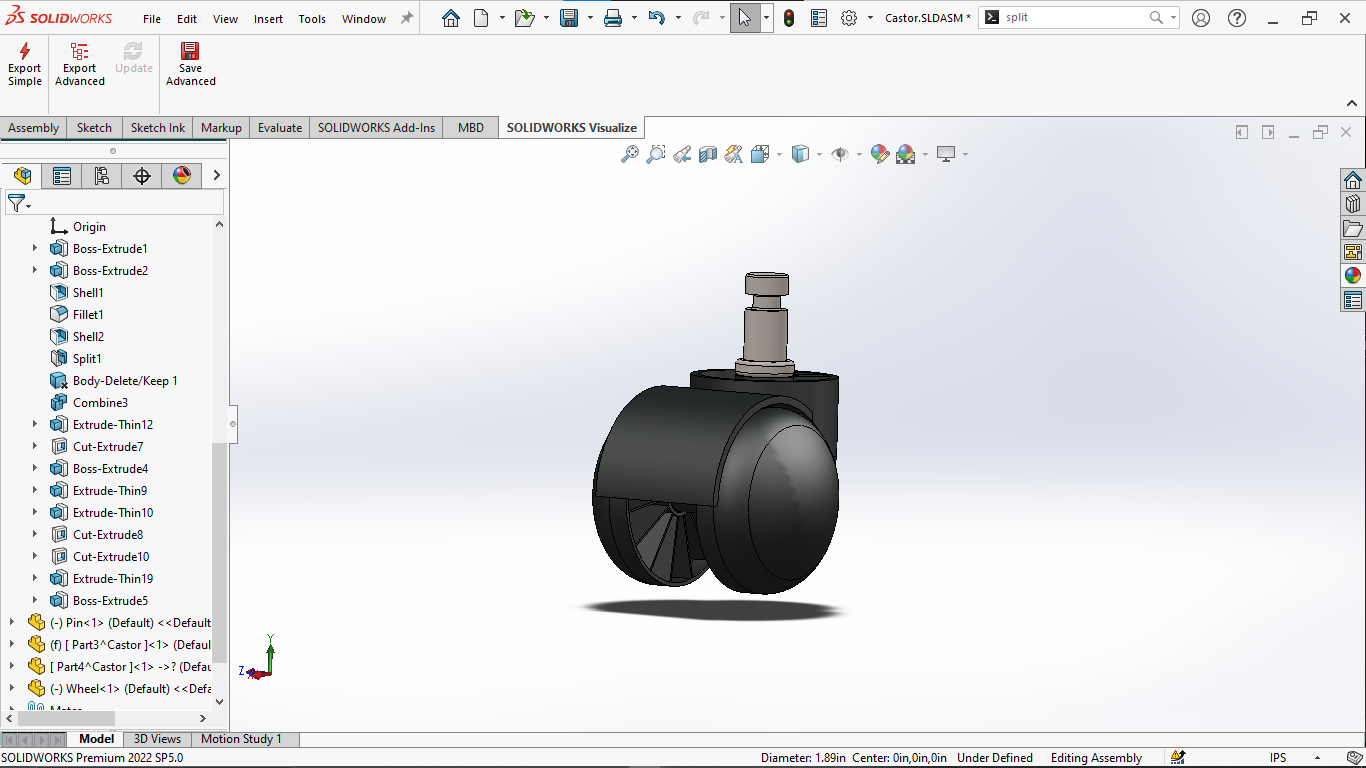Open the user login account icon

click(1201, 18)
